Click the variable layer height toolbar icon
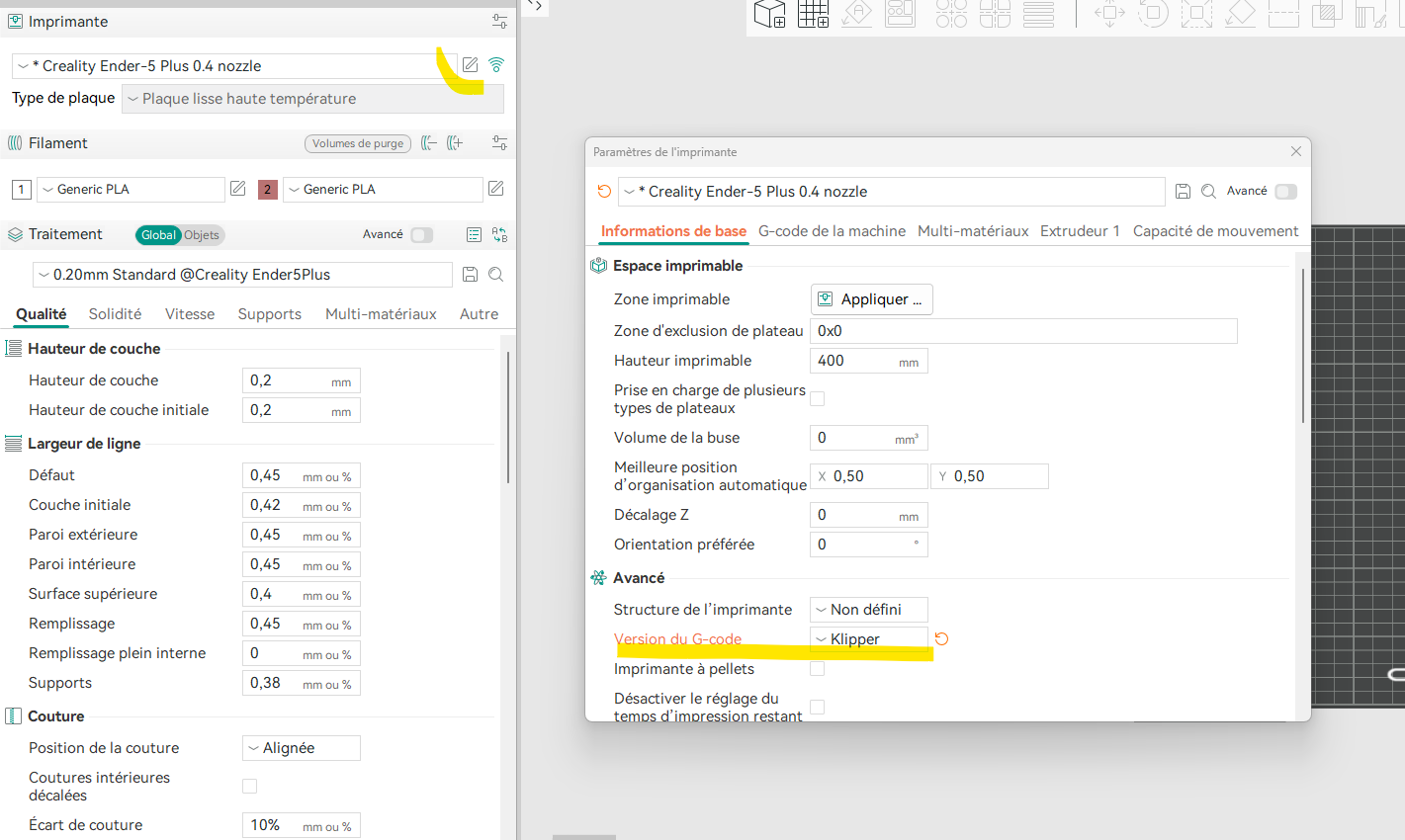Screen dimensions: 1405x840 (x=1038, y=14)
